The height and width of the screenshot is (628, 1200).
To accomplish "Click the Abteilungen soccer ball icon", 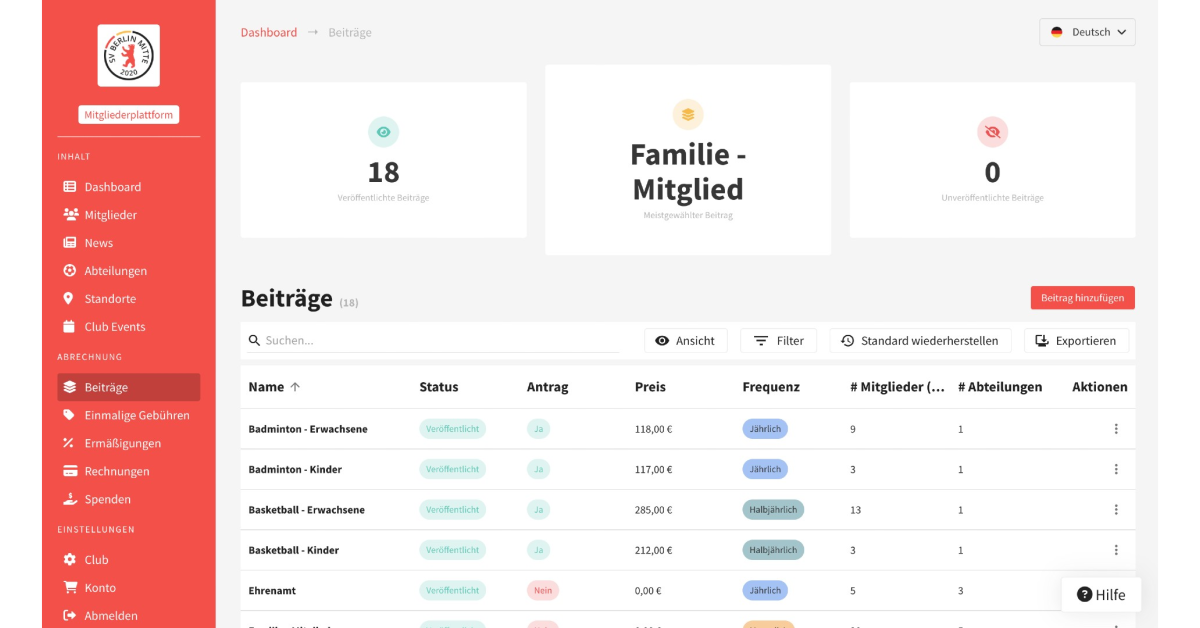I will click(69, 271).
